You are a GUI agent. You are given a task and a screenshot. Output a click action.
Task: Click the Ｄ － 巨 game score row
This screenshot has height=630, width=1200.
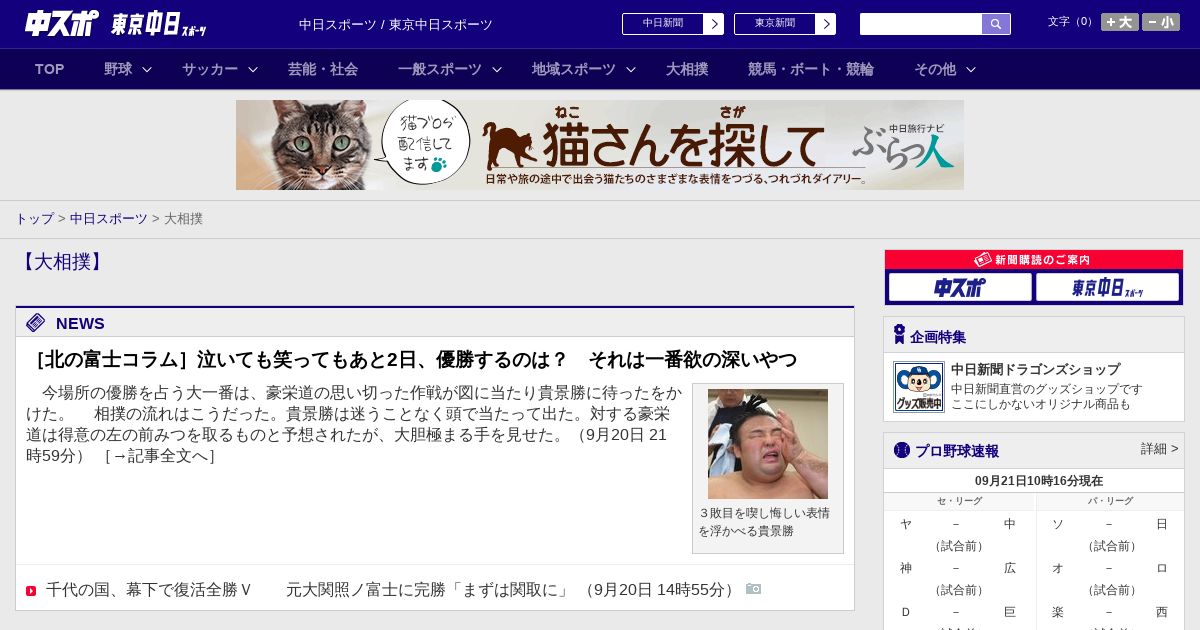(958, 612)
